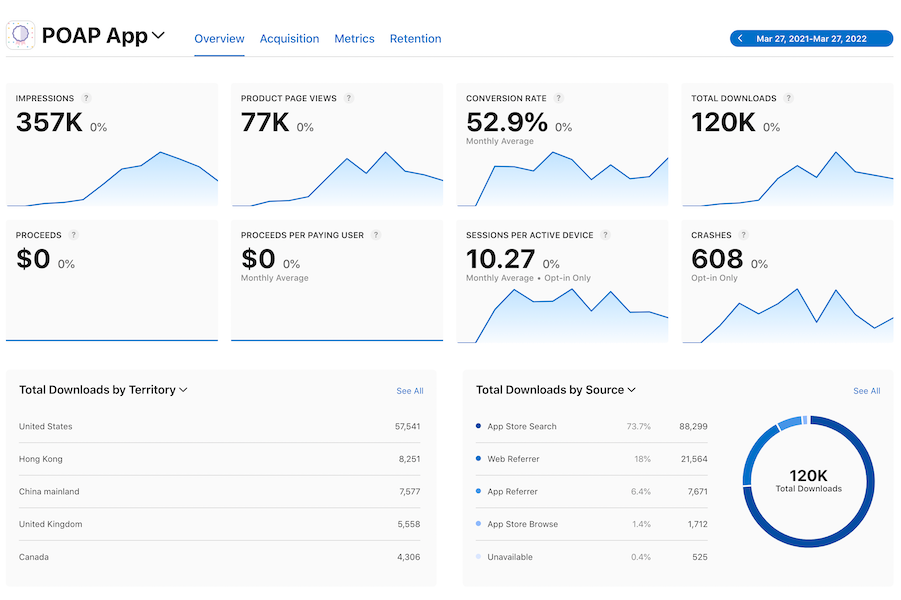Open the Retention tab
The height and width of the screenshot is (600, 901).
(x=415, y=39)
